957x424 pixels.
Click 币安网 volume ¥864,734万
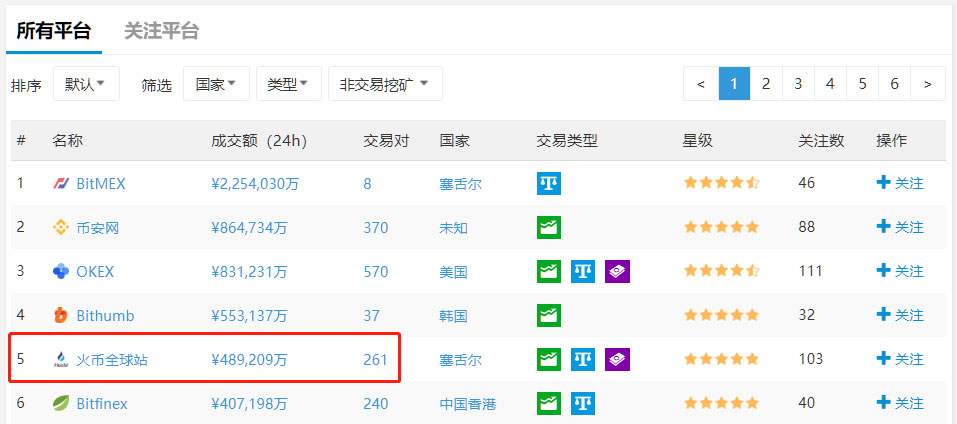pos(249,228)
